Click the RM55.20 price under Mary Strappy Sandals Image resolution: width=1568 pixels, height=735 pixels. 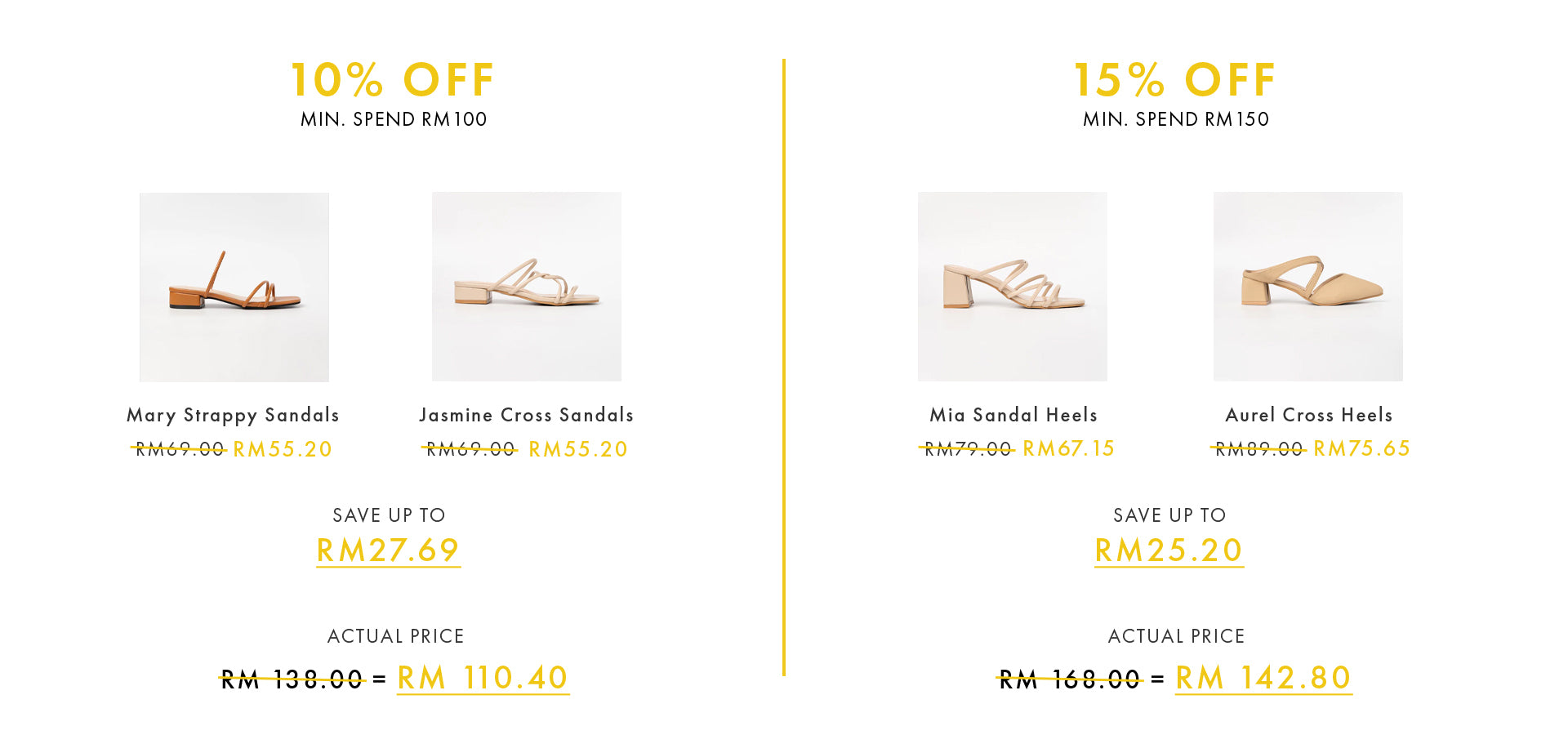pyautogui.click(x=283, y=449)
